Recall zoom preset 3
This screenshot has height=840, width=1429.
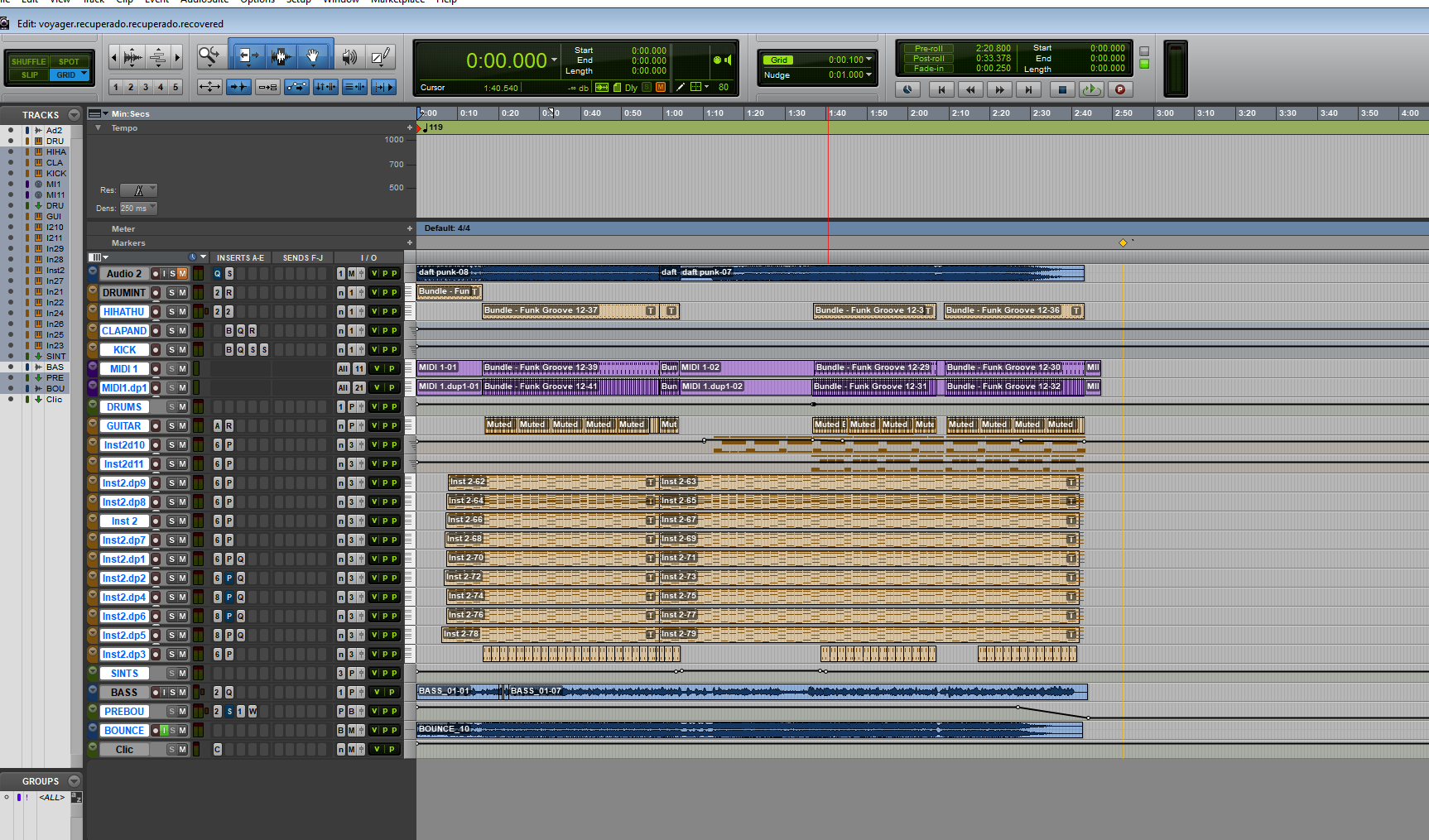tap(146, 87)
